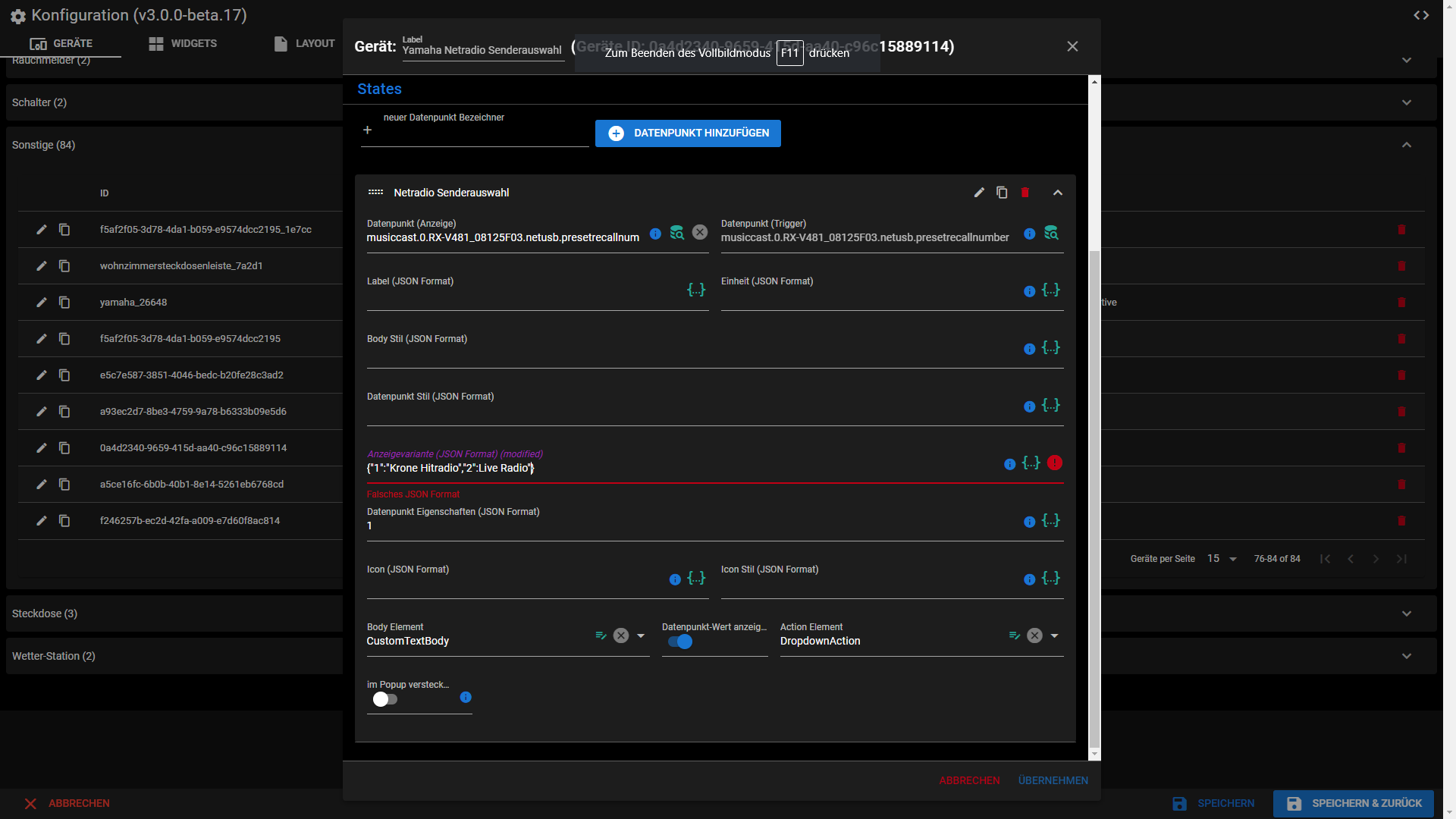Edit device a5ce16fc-6b0b-40b1-8e14-5261eb6768cd
Viewport: 1456px width, 819px height.
point(42,485)
